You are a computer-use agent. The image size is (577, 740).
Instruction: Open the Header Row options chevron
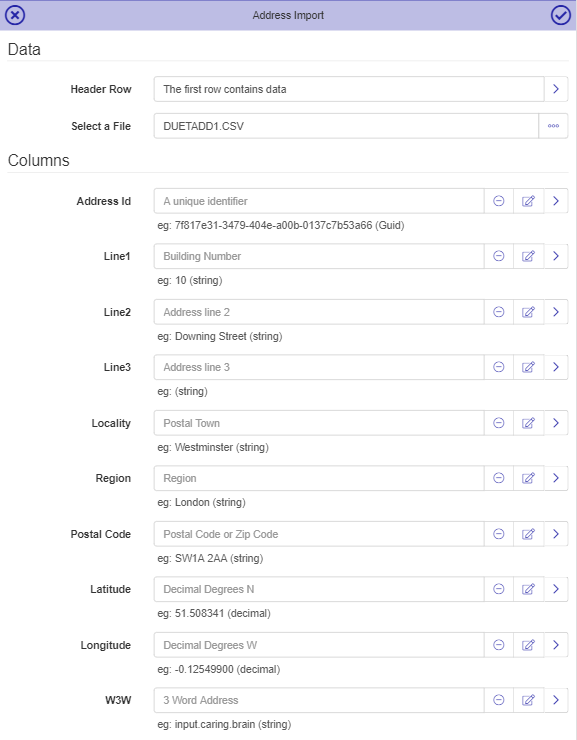tap(556, 89)
